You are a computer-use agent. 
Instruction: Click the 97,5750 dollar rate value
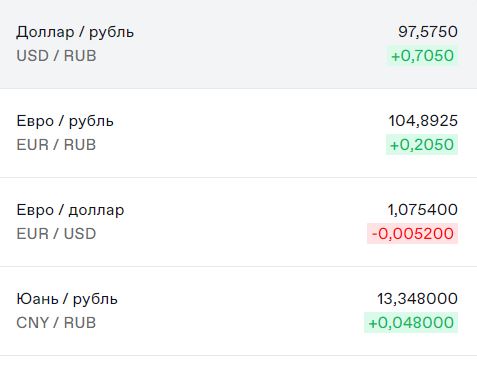point(428,32)
